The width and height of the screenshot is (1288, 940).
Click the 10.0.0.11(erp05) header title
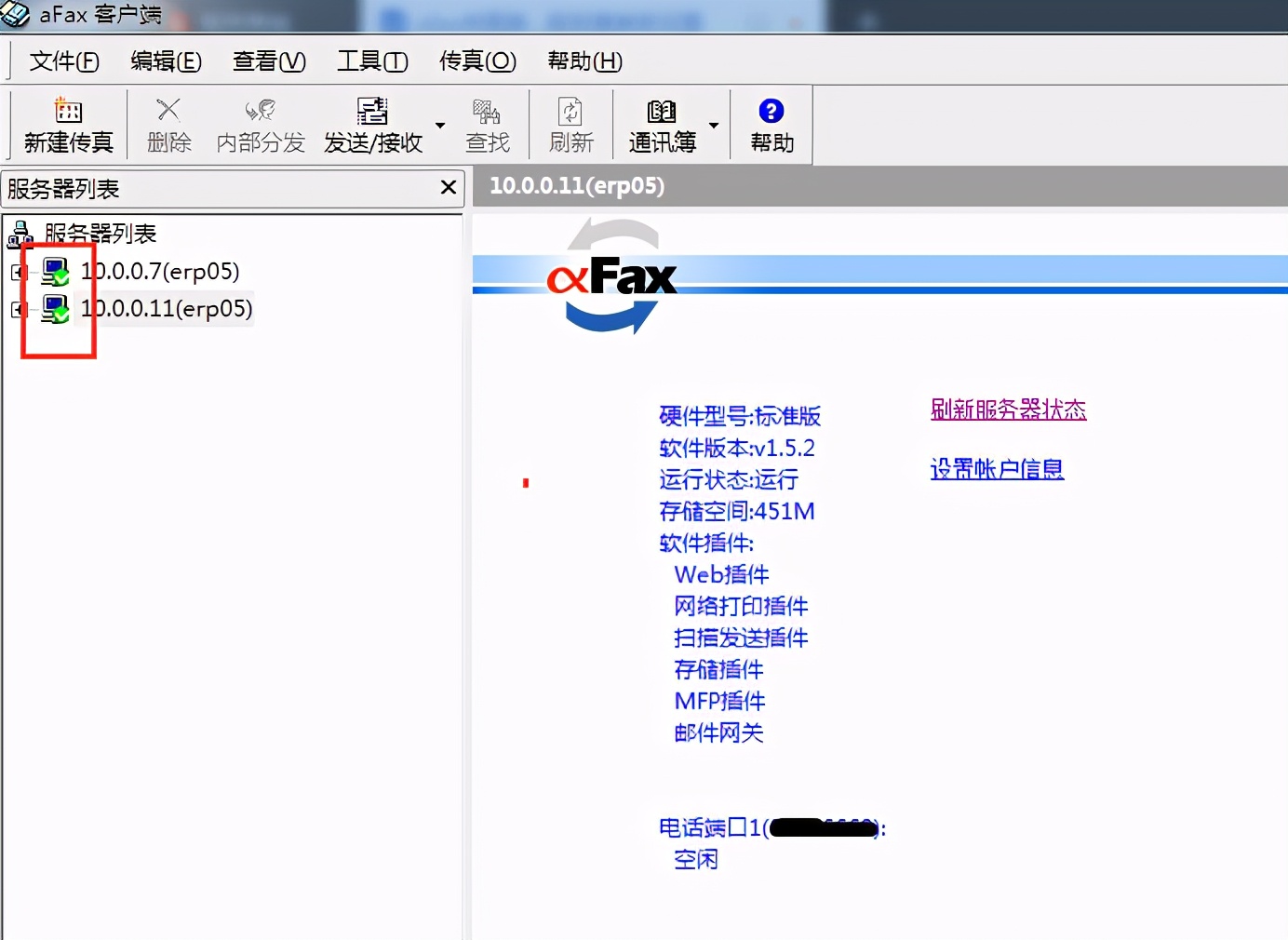click(x=577, y=186)
